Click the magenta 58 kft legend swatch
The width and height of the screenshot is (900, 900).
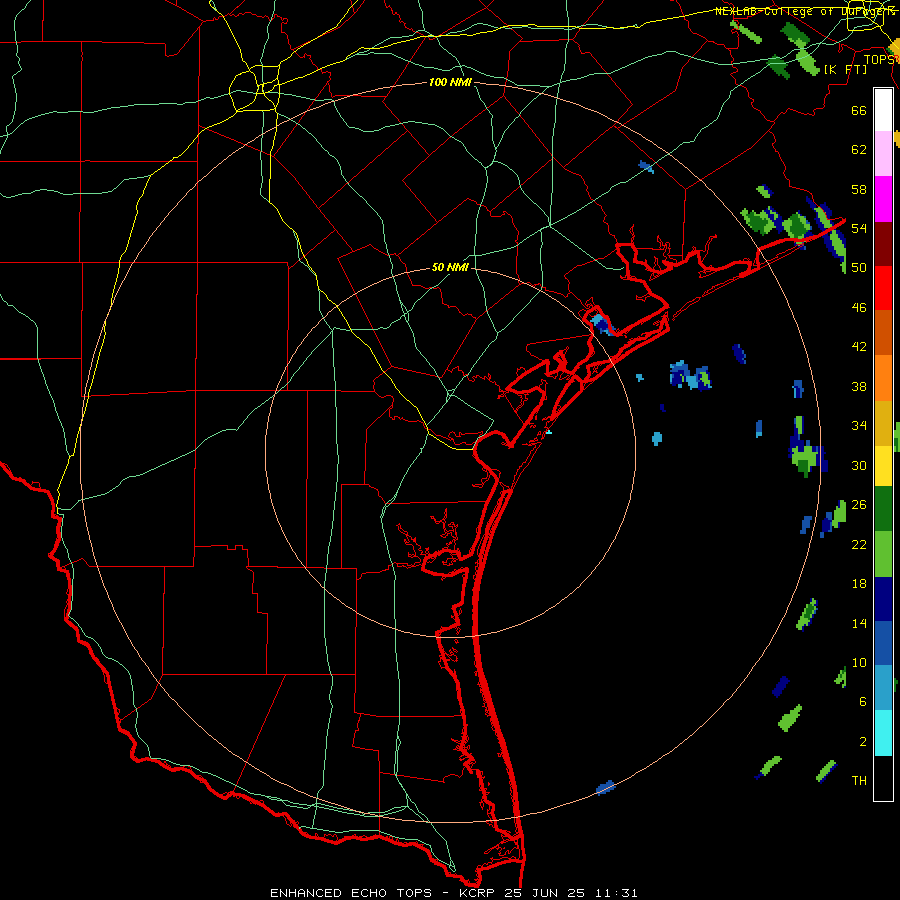pyautogui.click(x=883, y=199)
